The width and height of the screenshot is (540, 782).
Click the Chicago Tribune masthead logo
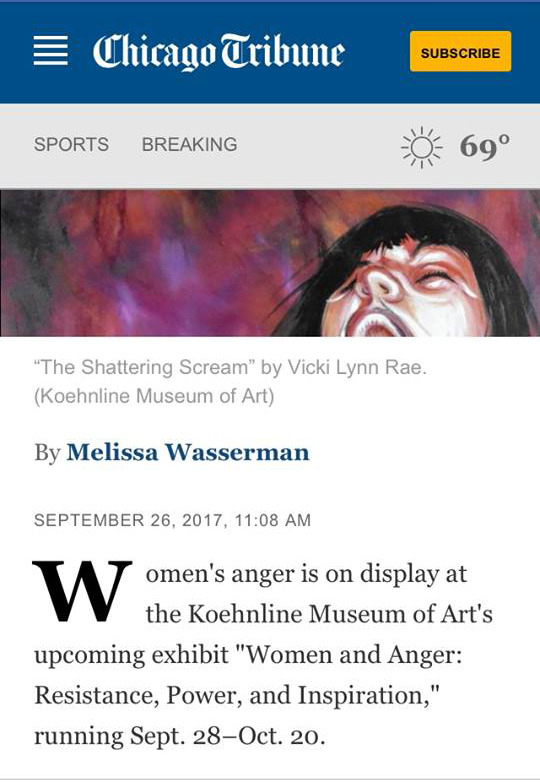coord(218,52)
